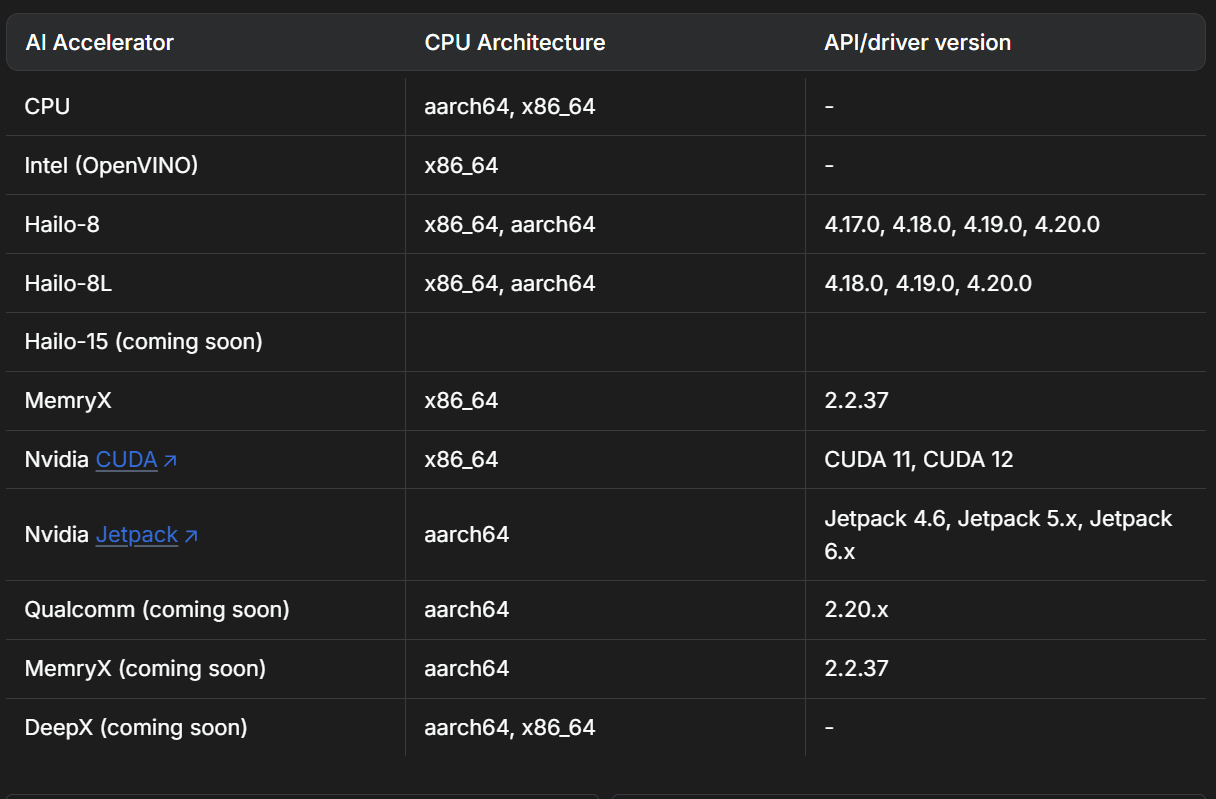Select the Hailo-15 (coming soon) cell

pos(143,342)
